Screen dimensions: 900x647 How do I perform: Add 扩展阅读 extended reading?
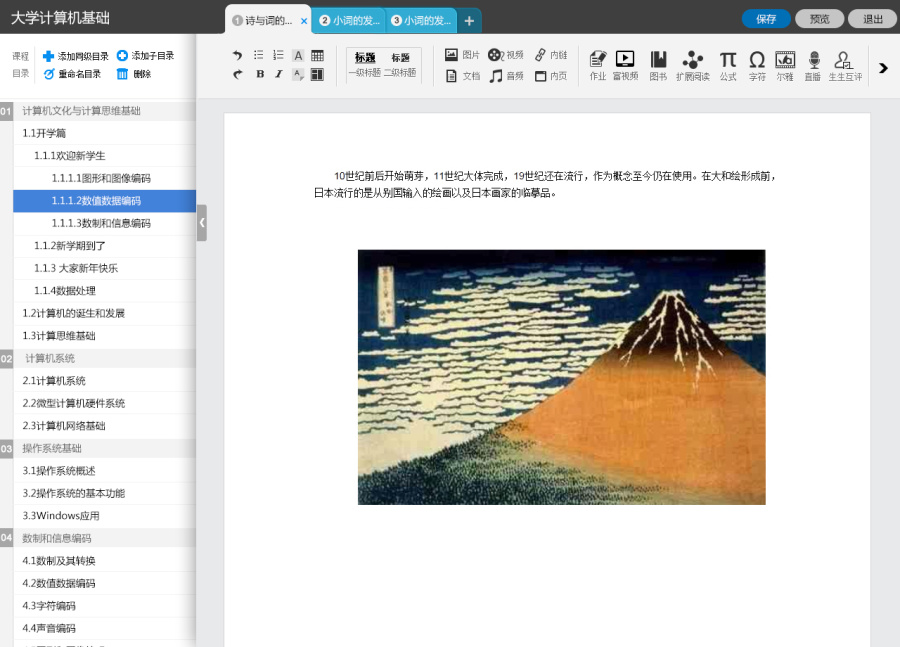pyautogui.click(x=693, y=65)
